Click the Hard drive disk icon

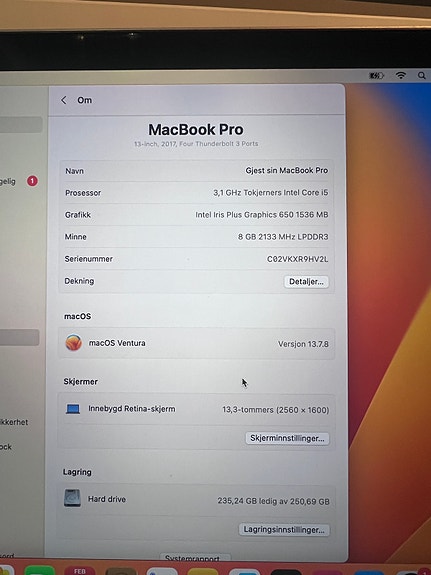click(72, 498)
